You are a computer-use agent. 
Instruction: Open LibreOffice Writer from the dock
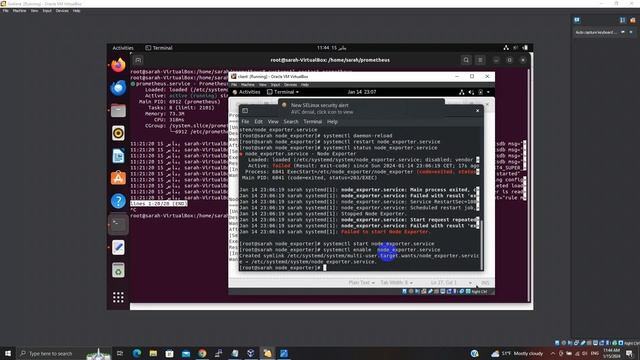118,156
